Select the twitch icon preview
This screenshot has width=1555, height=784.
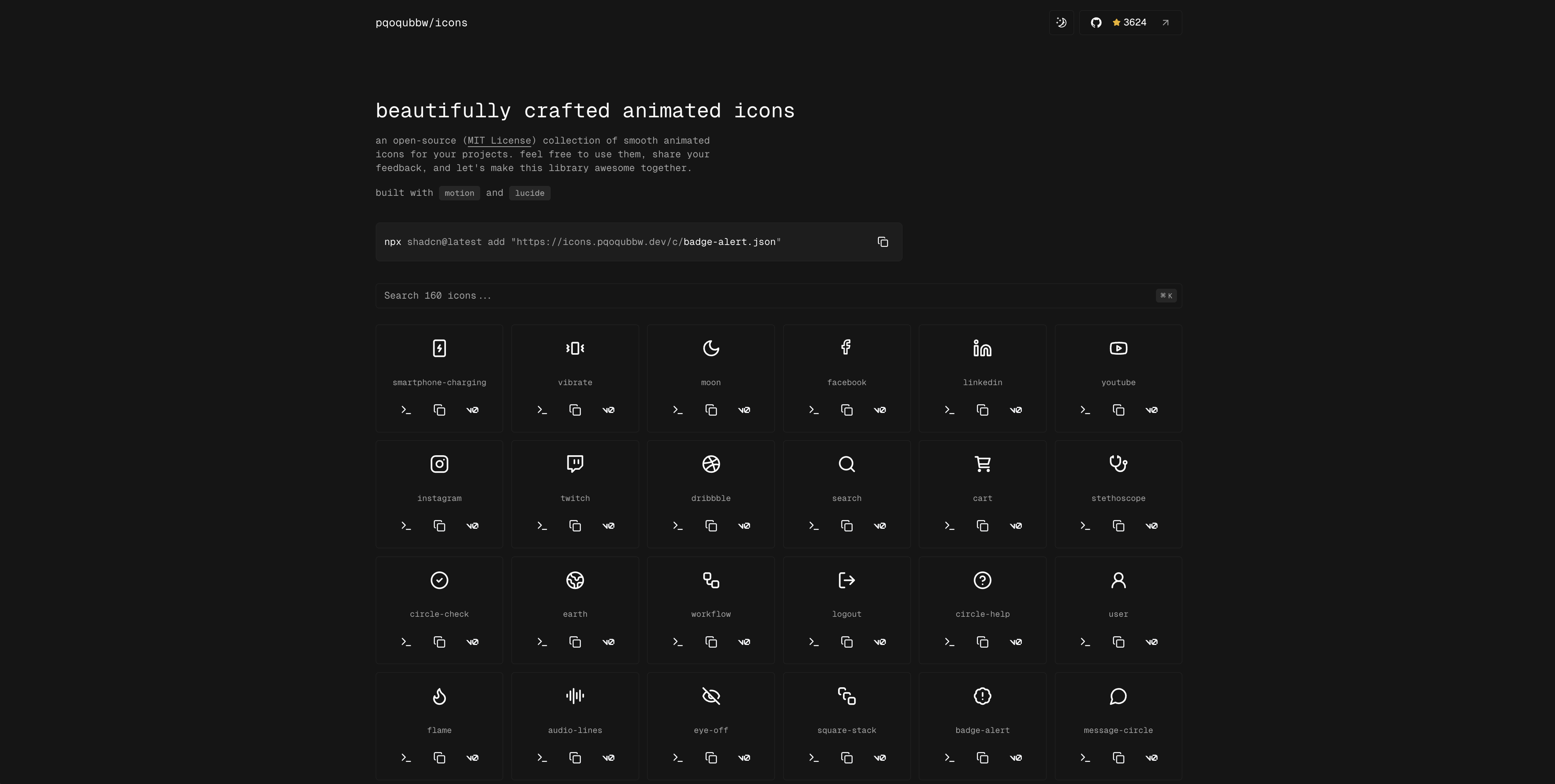(575, 464)
